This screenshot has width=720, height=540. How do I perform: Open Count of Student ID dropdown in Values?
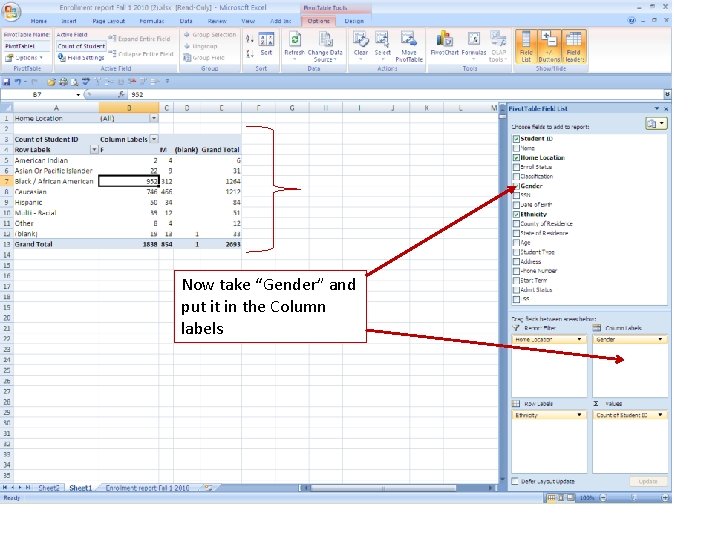[x=660, y=415]
